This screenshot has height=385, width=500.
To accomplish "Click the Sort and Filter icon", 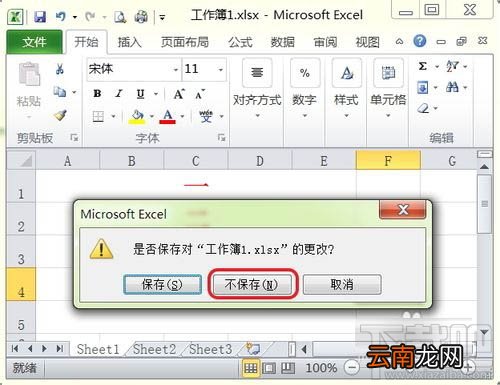I will (x=452, y=66).
